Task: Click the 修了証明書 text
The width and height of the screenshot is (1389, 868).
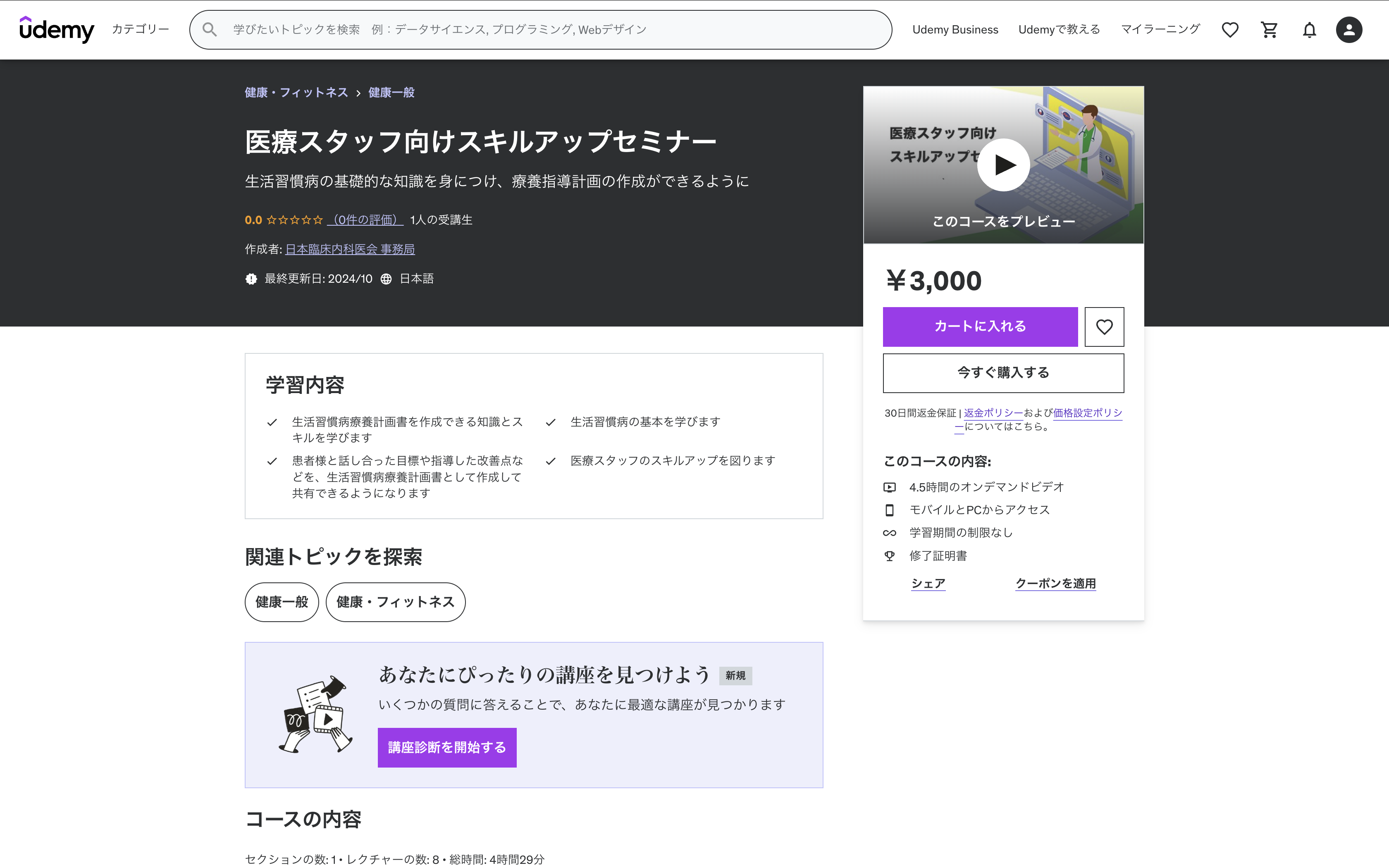Action: (938, 556)
